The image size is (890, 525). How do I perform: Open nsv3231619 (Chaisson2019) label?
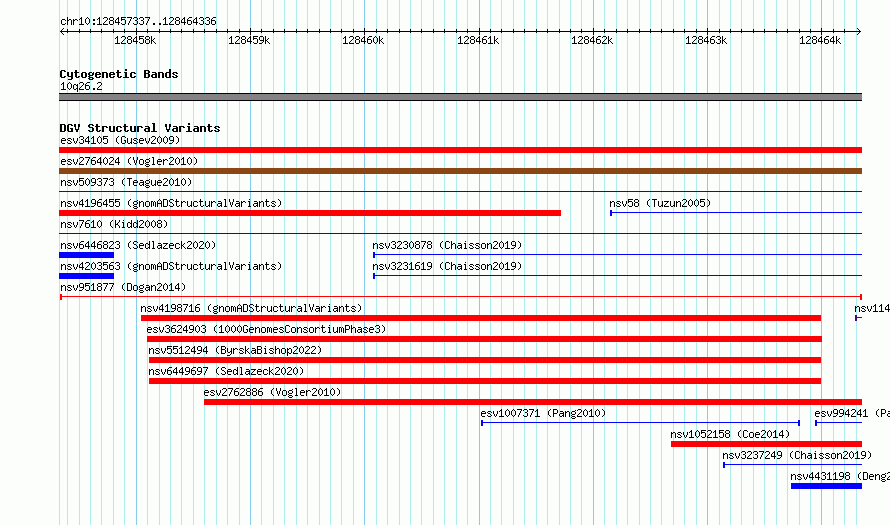click(x=447, y=266)
